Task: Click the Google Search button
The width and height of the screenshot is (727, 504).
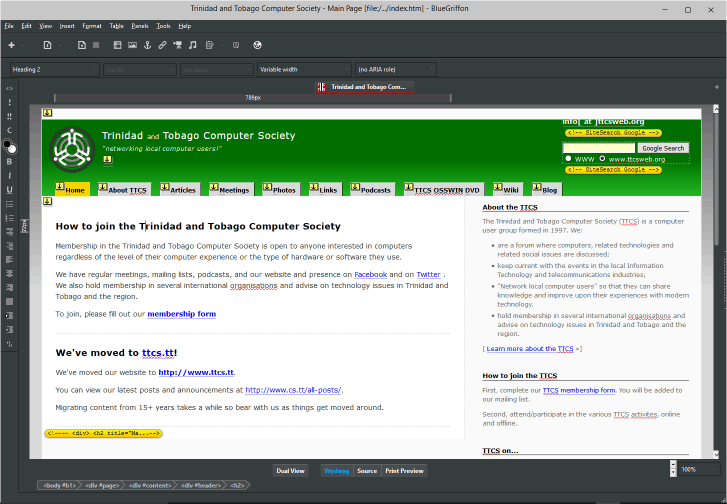Action: pos(663,148)
